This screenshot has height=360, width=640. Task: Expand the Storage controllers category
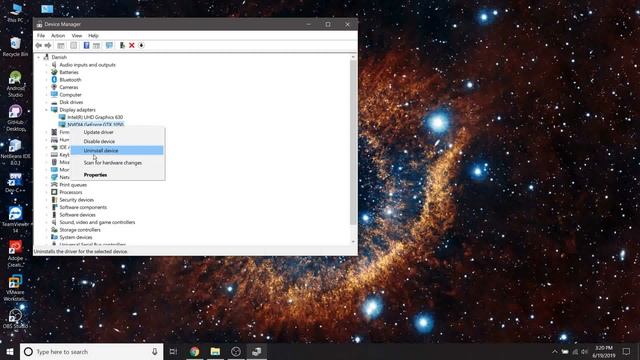click(47, 230)
